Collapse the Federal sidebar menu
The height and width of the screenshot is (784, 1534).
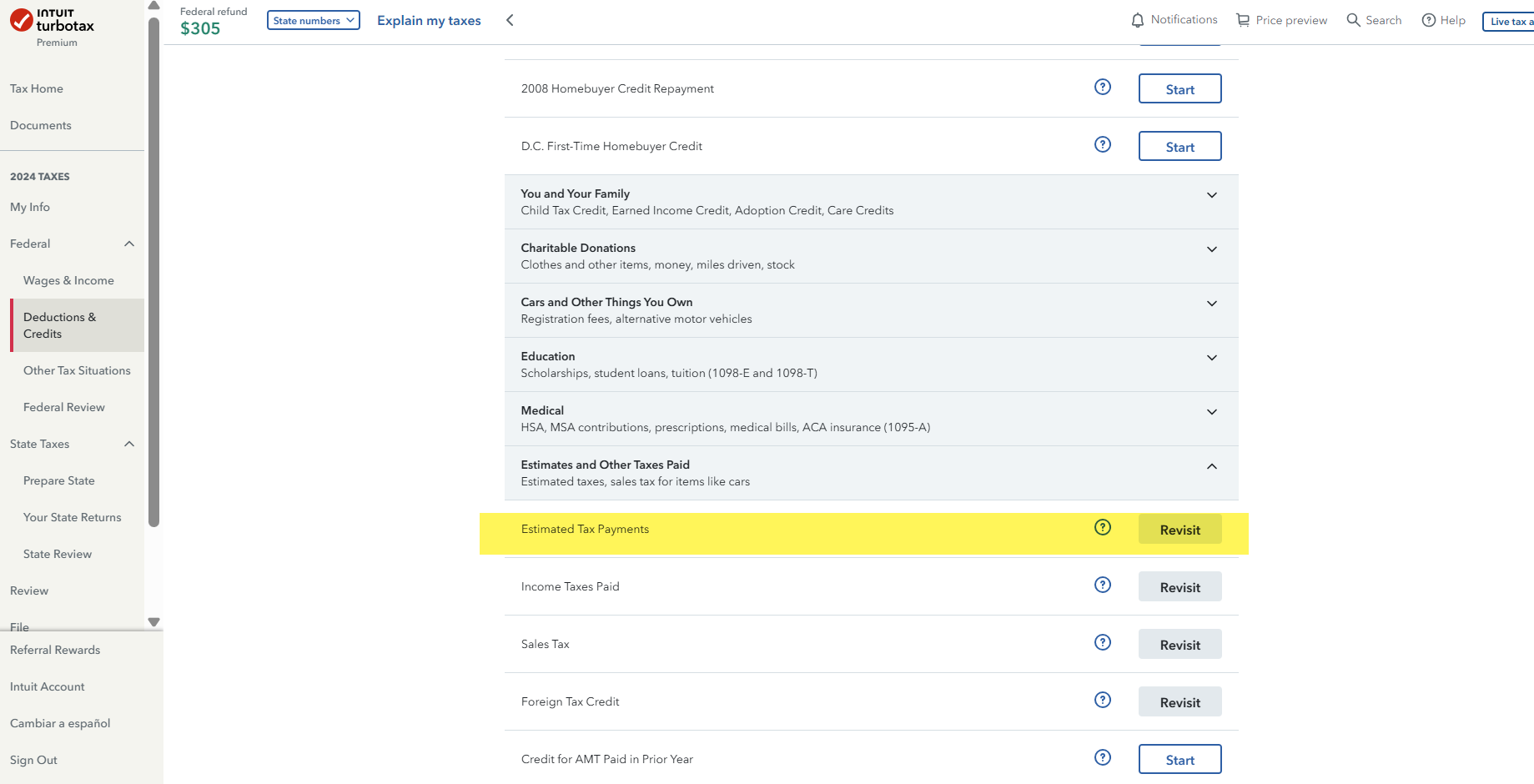129,244
